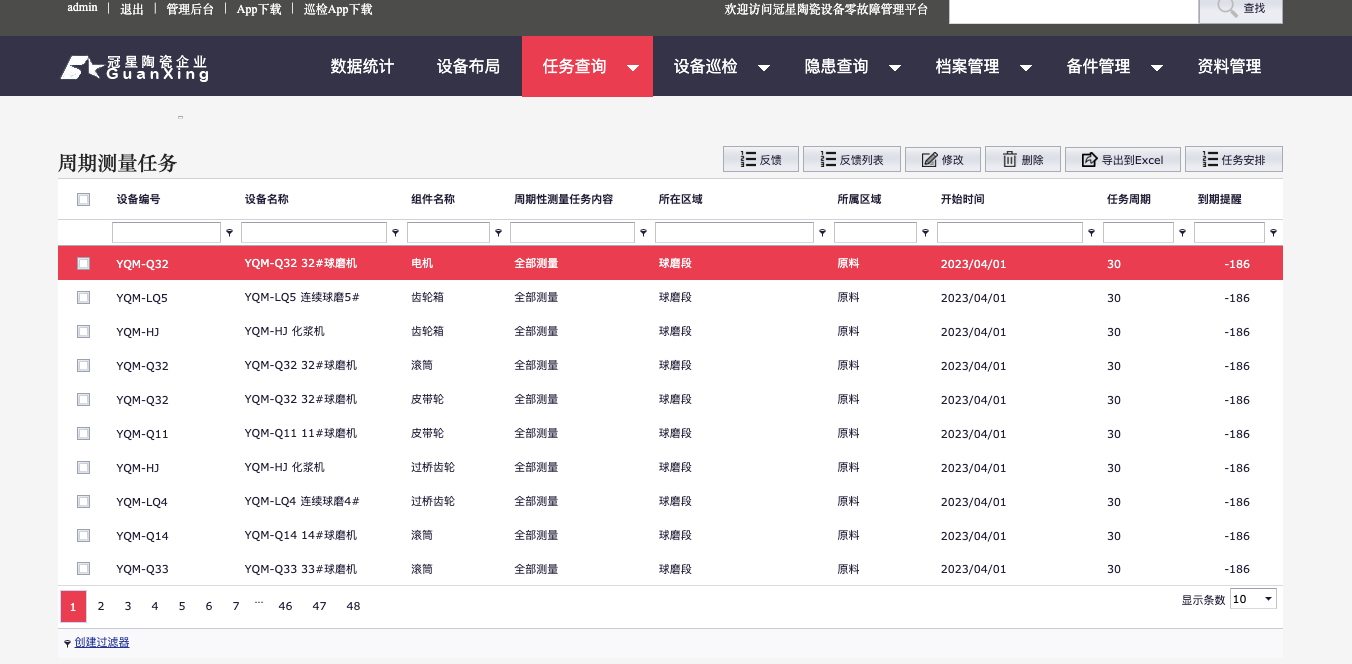Screen dimensions: 1352x664
Task: Click the 退出 logout link
Action: 131,9
